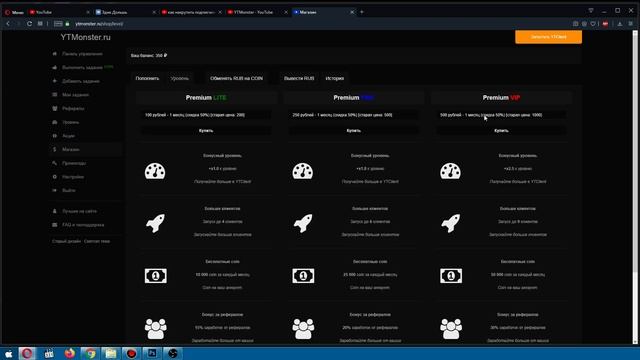Click the Старый дизайн link

tap(66, 241)
